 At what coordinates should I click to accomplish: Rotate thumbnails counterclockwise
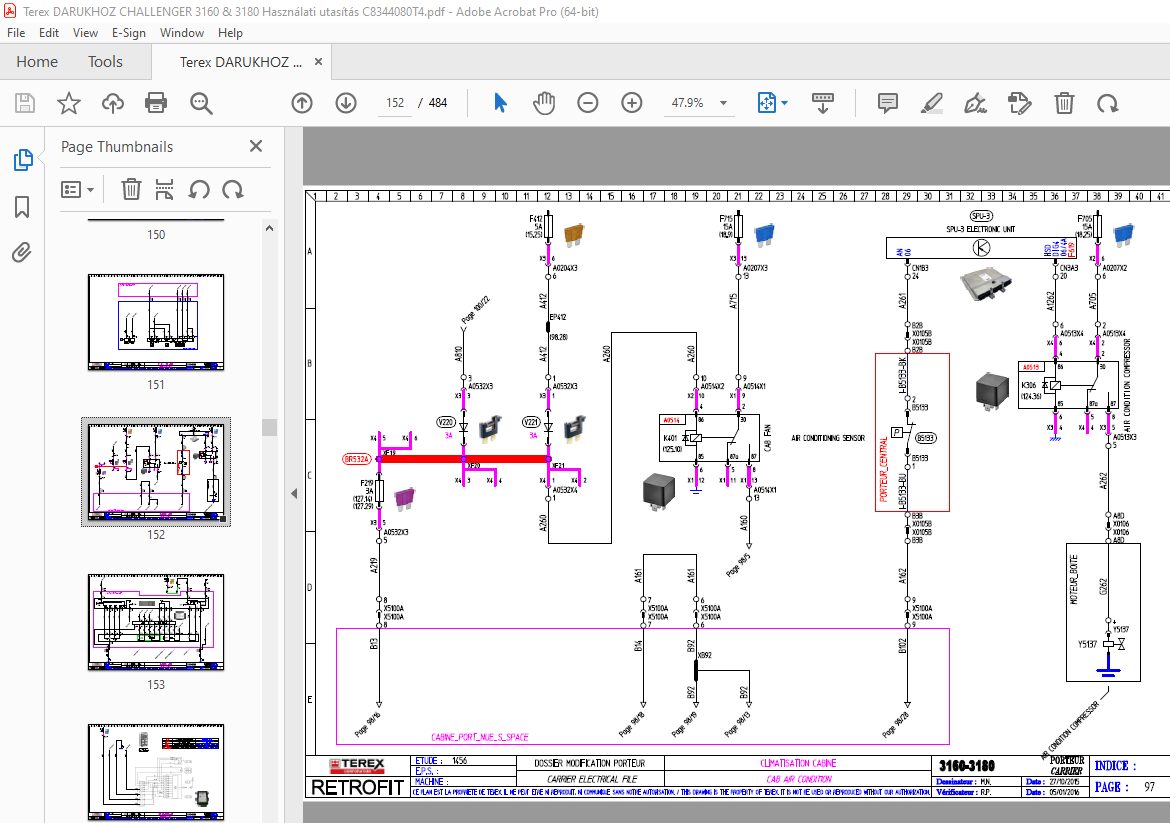198,190
